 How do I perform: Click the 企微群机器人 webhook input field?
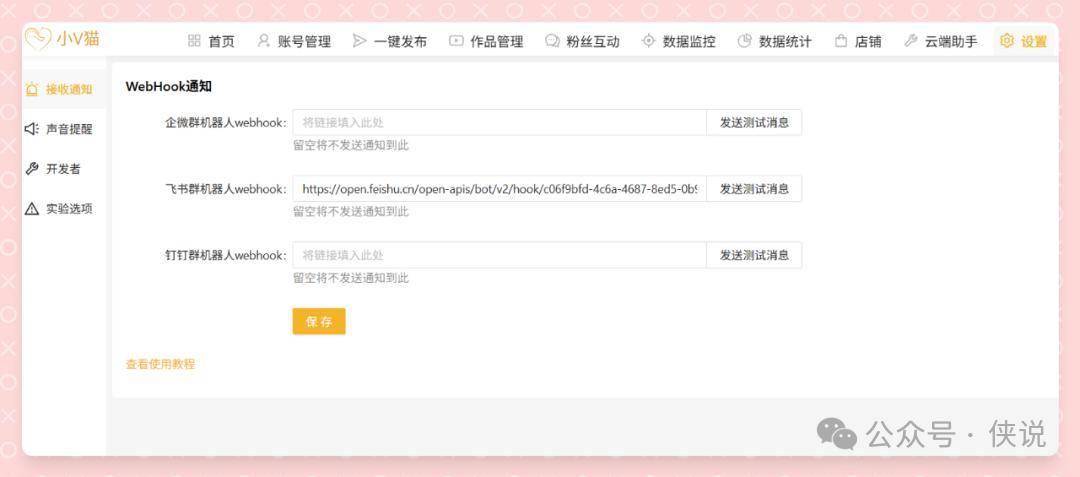(x=499, y=122)
